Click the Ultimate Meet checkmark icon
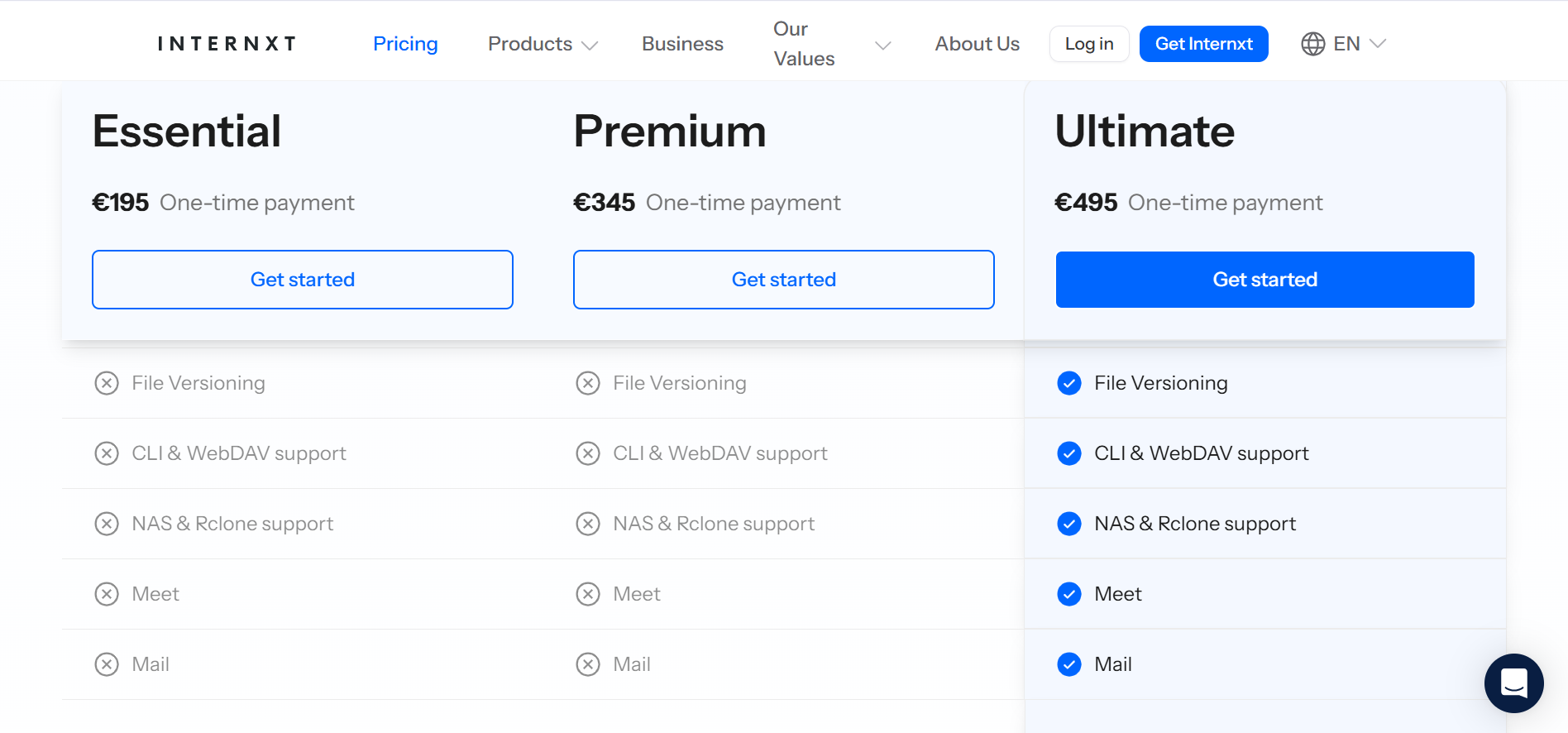Image resolution: width=1568 pixels, height=733 pixels. [1069, 594]
